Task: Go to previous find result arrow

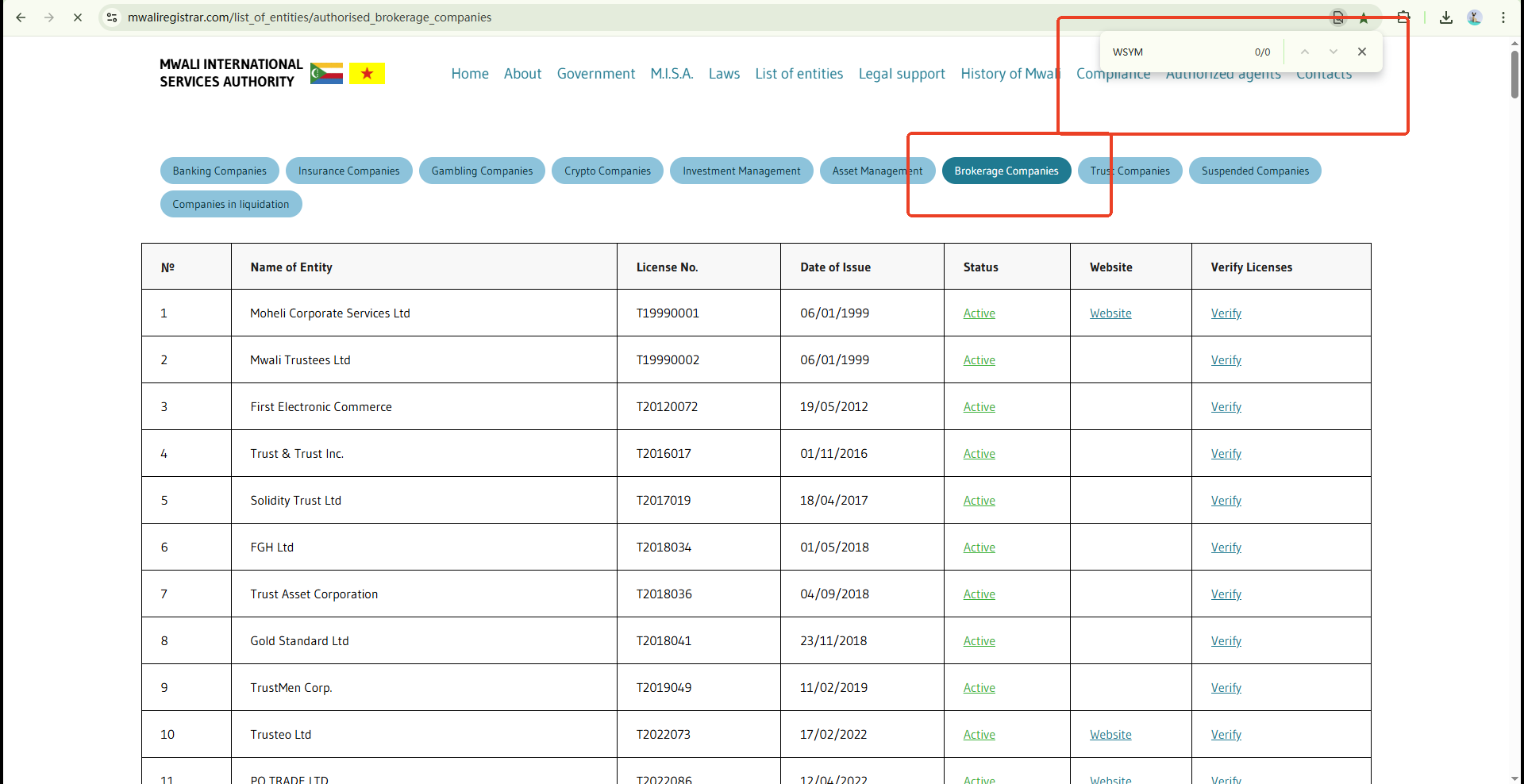Action: pos(1305,52)
